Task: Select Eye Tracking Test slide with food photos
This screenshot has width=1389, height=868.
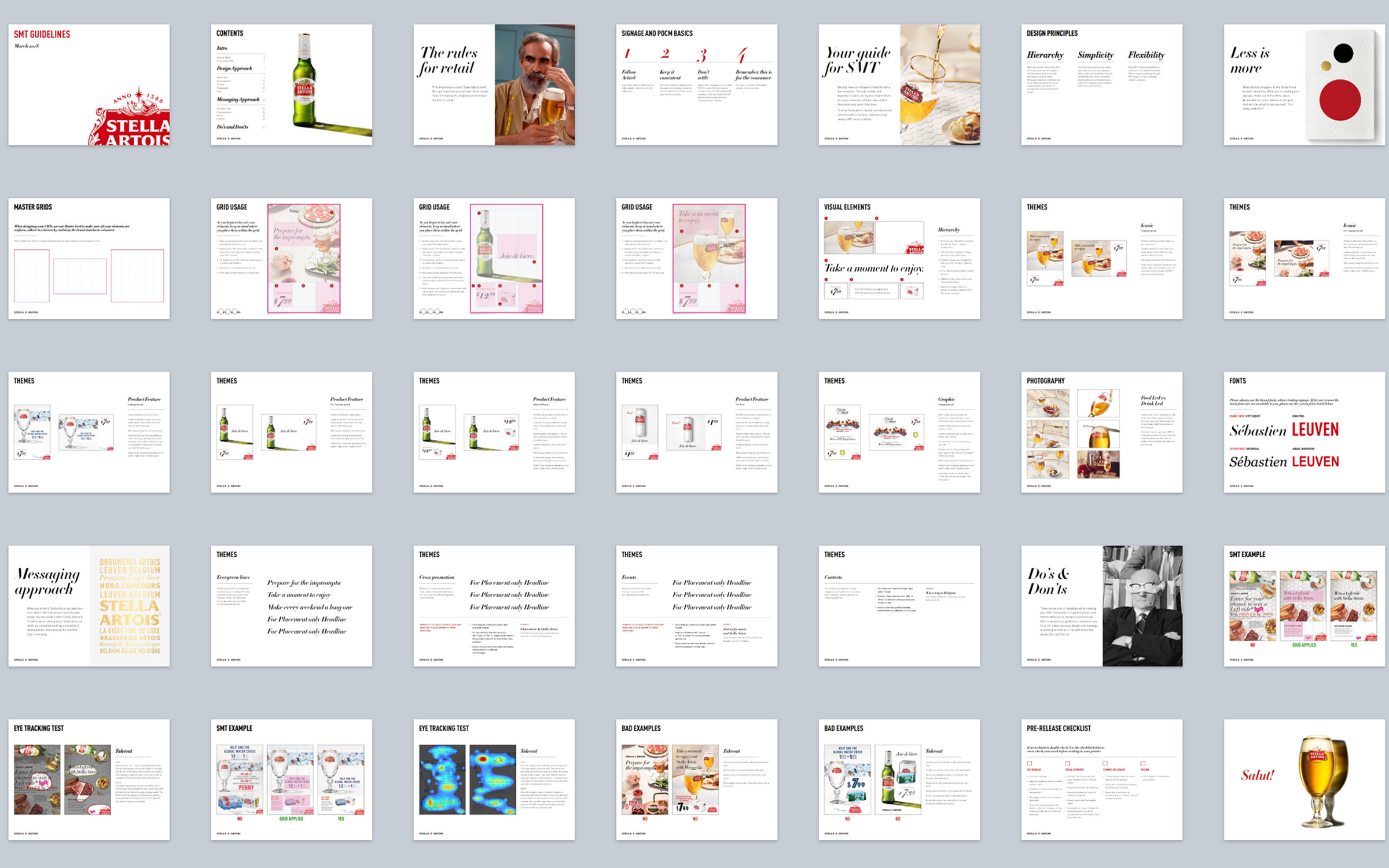Action: 89,779
